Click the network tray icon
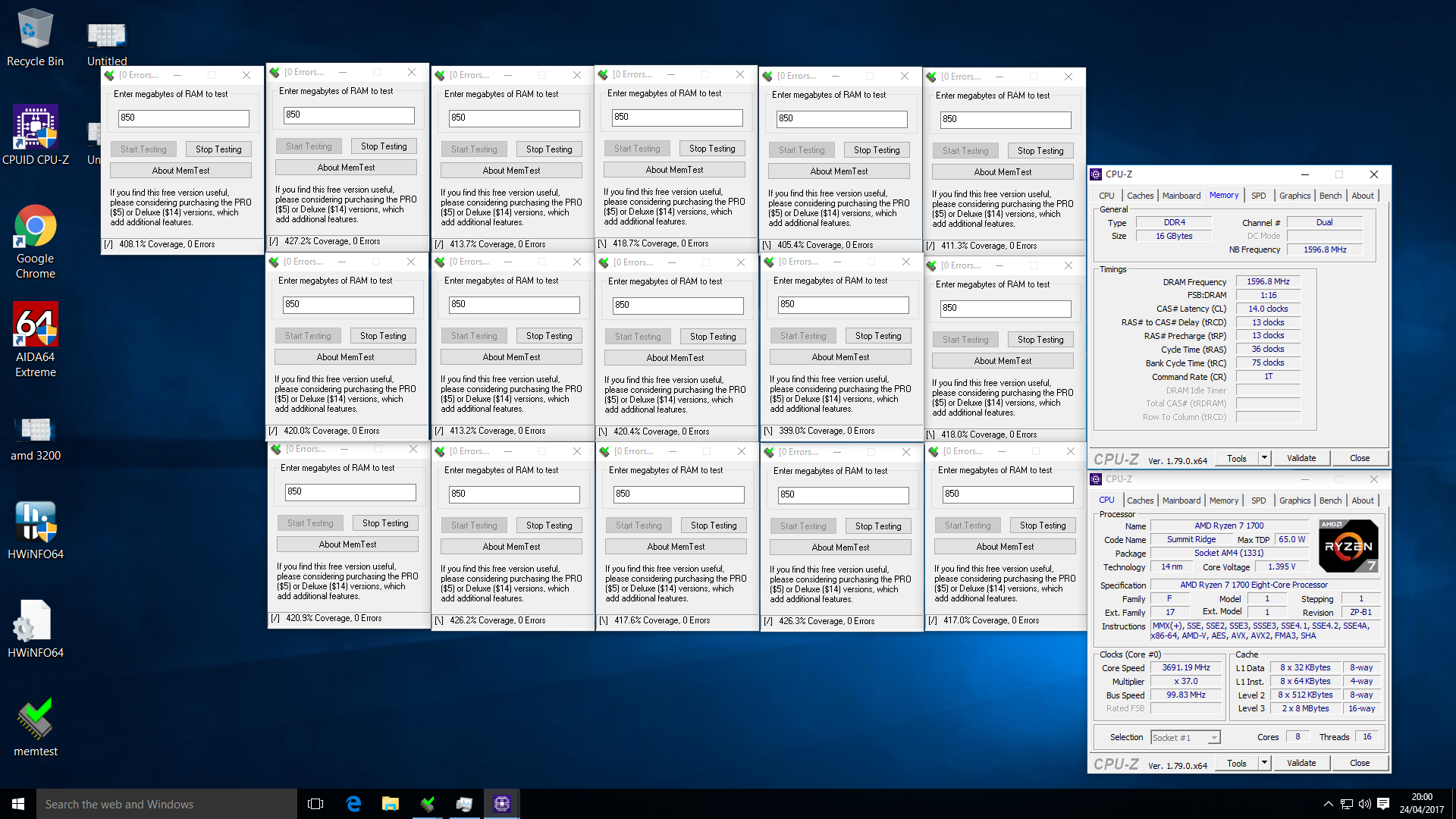1456x819 pixels. click(1346, 804)
